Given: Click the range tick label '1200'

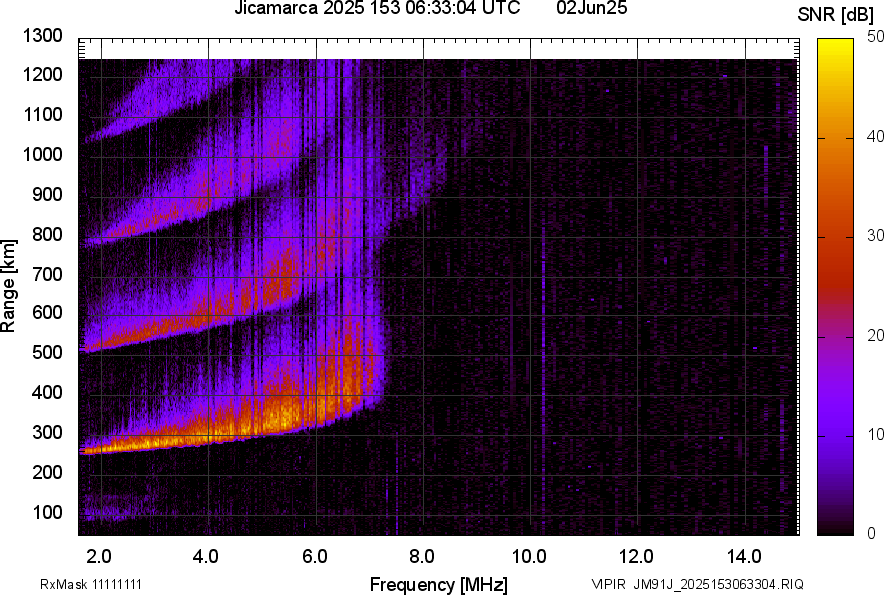Looking at the screenshot, I should point(42,74).
